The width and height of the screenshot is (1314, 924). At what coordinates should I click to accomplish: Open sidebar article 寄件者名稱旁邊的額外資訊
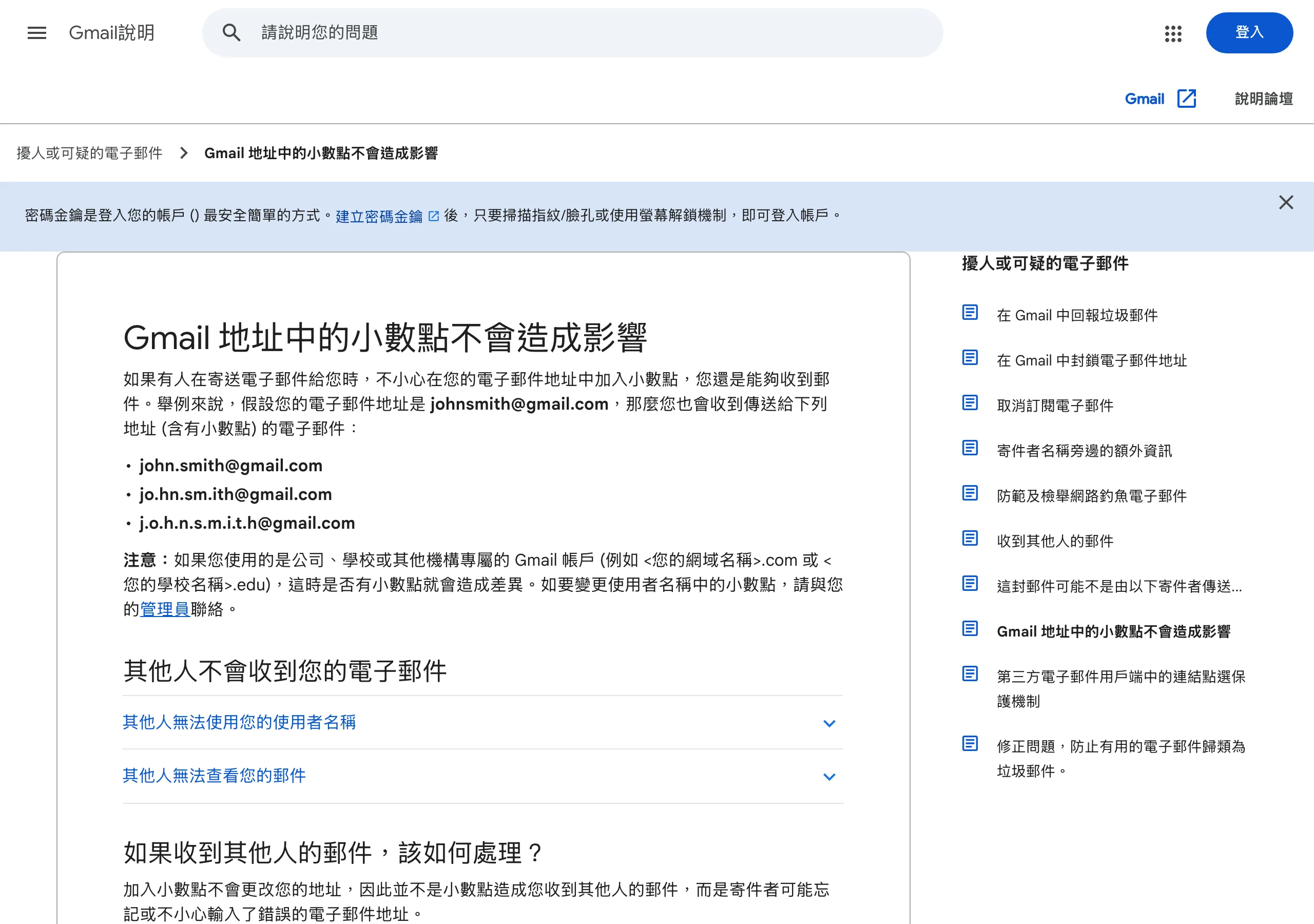tap(1084, 451)
